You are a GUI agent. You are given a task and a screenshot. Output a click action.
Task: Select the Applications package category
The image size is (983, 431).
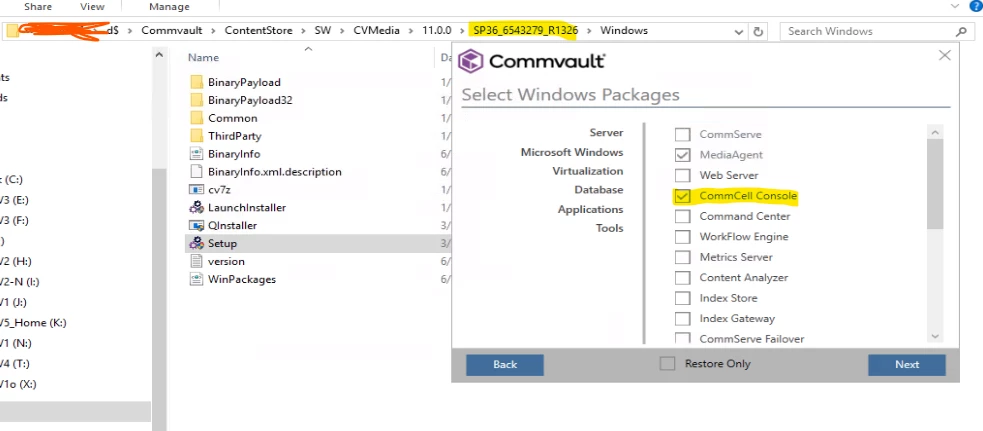591,210
